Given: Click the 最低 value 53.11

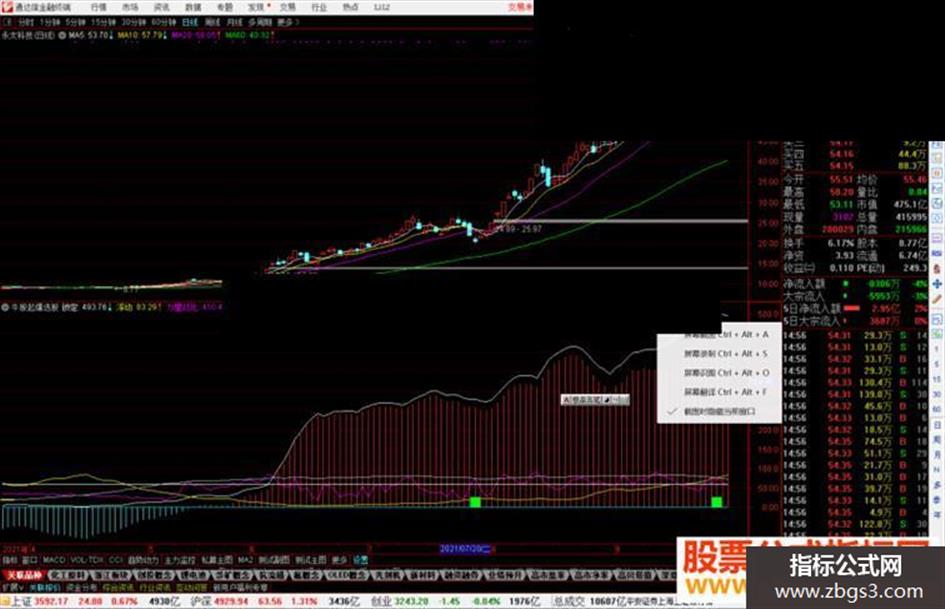Looking at the screenshot, I should click(841, 204).
